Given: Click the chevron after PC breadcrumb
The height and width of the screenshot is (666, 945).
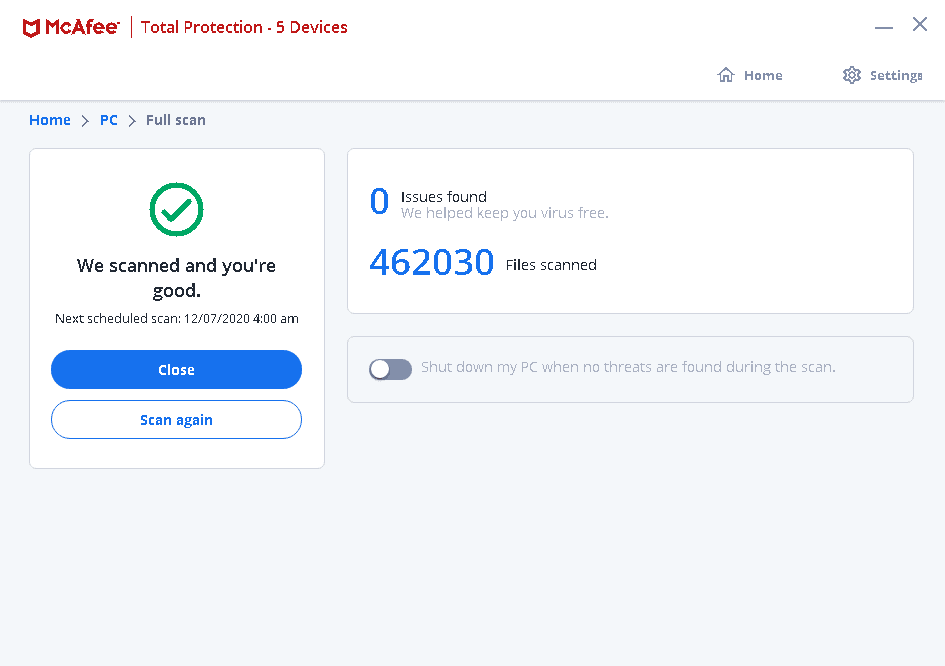Looking at the screenshot, I should tap(130, 119).
